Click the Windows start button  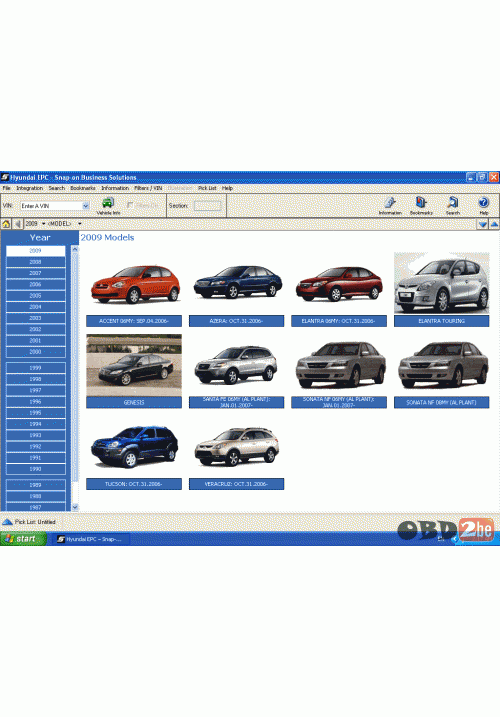(23, 539)
